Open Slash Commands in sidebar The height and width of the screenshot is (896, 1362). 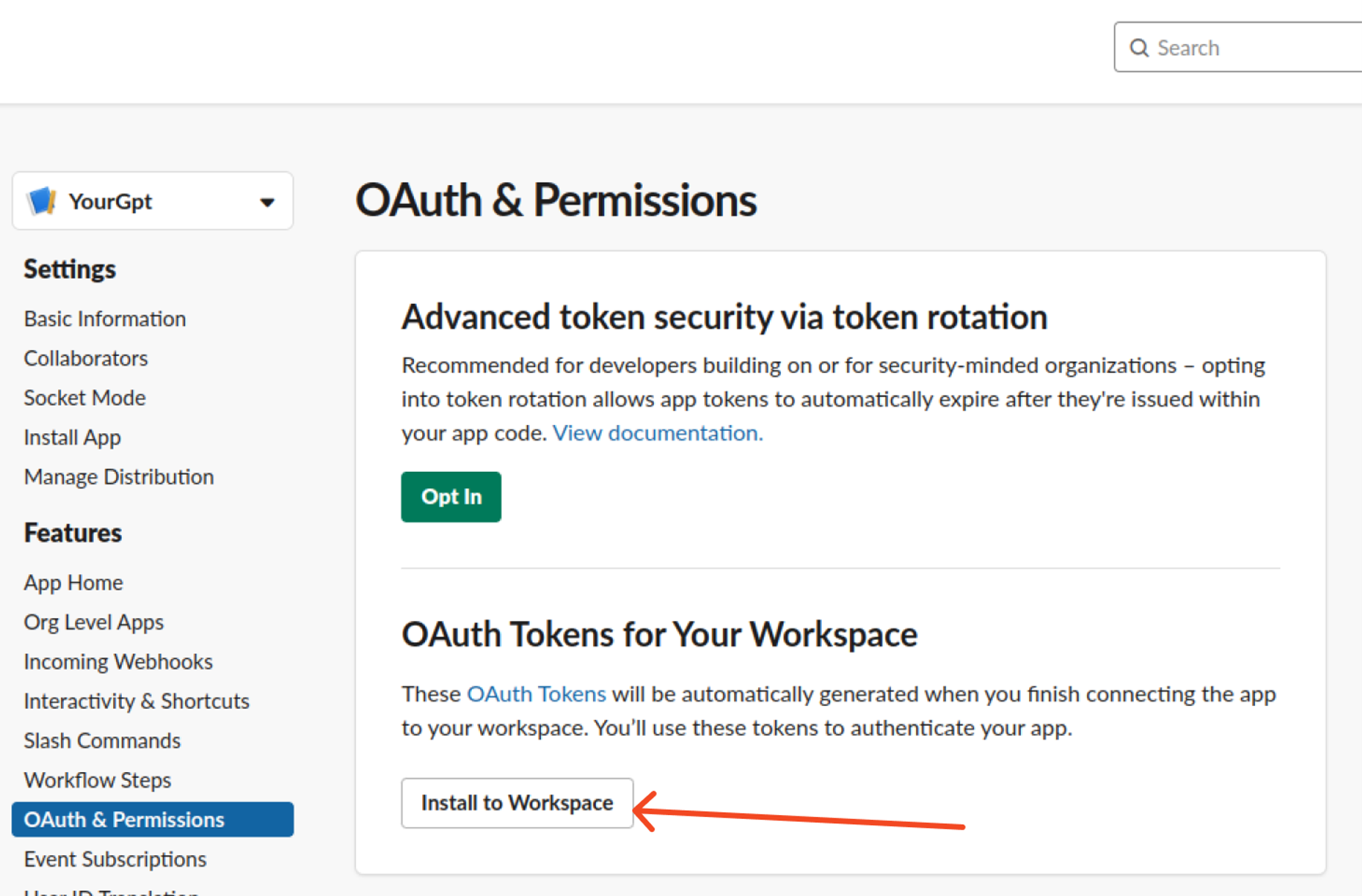(102, 741)
